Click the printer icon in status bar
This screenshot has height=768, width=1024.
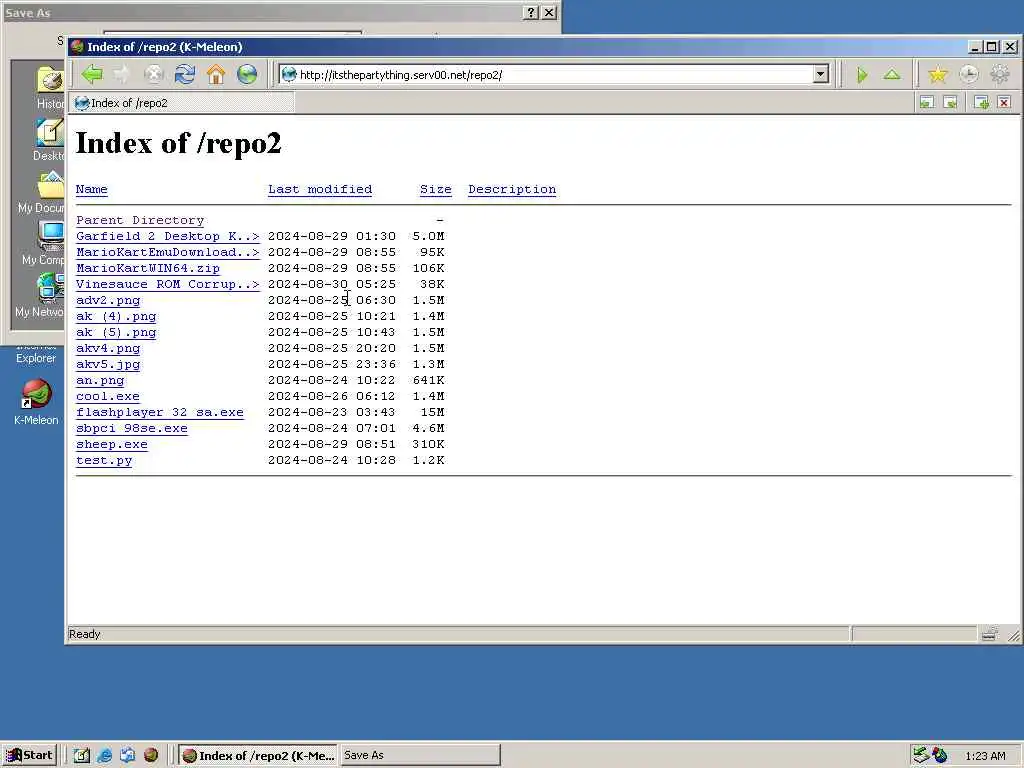(989, 633)
